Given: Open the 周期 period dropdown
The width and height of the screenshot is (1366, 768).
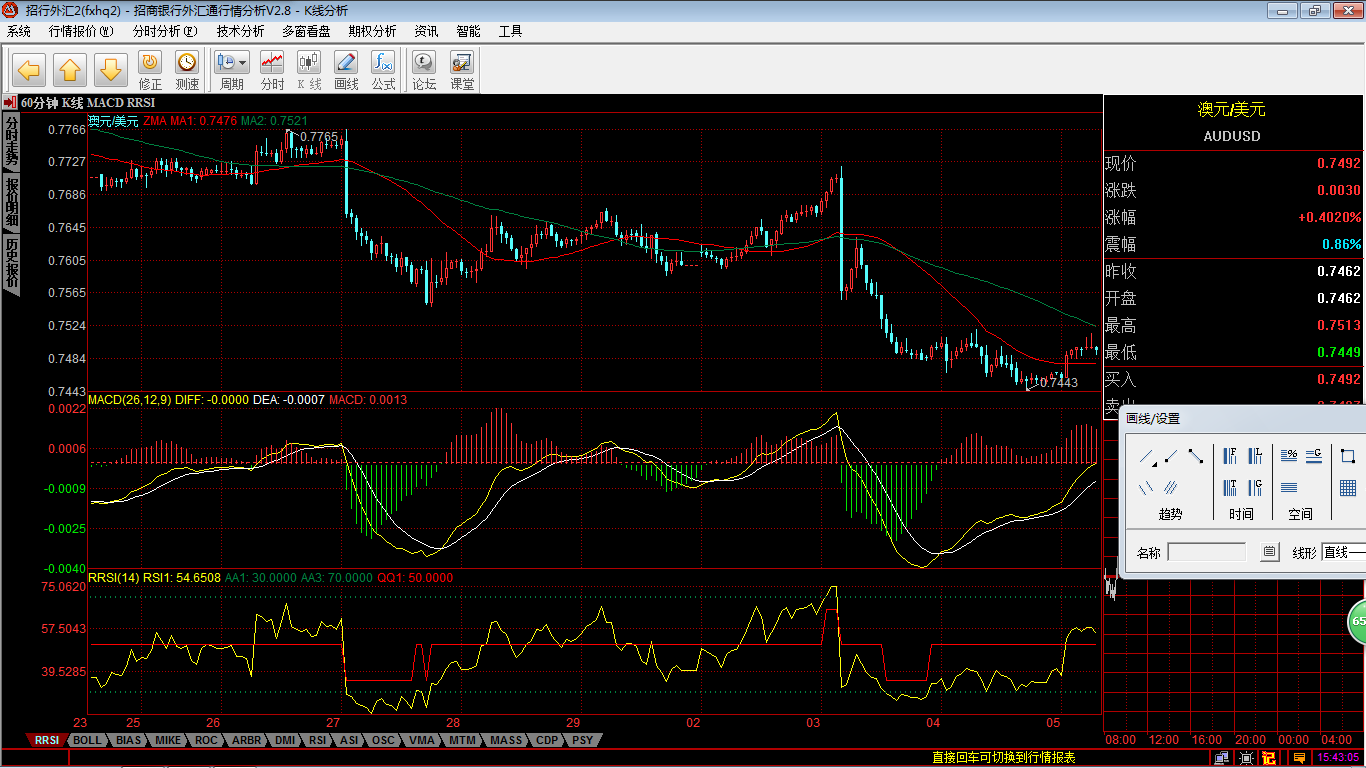Looking at the screenshot, I should pyautogui.click(x=232, y=71).
